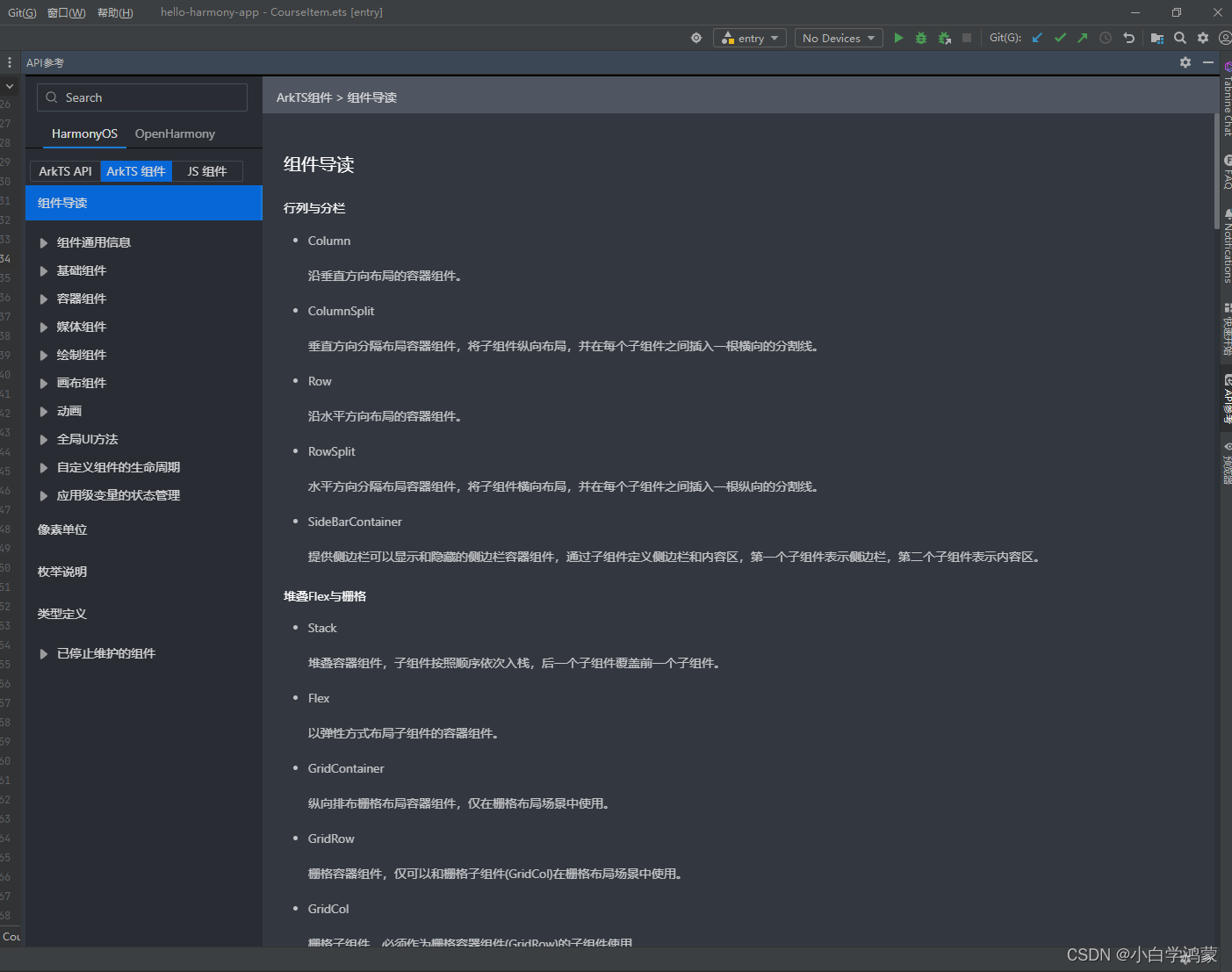The image size is (1232, 972).
Task: Expand the 组件通用信息 tree node
Action: [44, 243]
